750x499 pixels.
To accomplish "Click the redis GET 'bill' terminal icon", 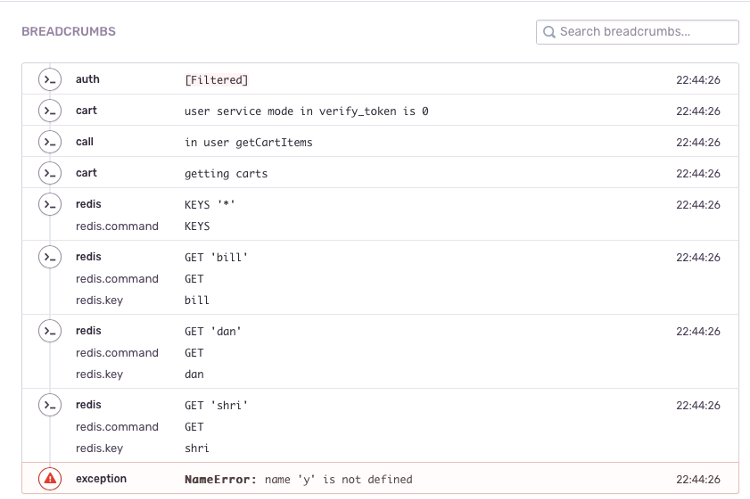I will (x=49, y=257).
